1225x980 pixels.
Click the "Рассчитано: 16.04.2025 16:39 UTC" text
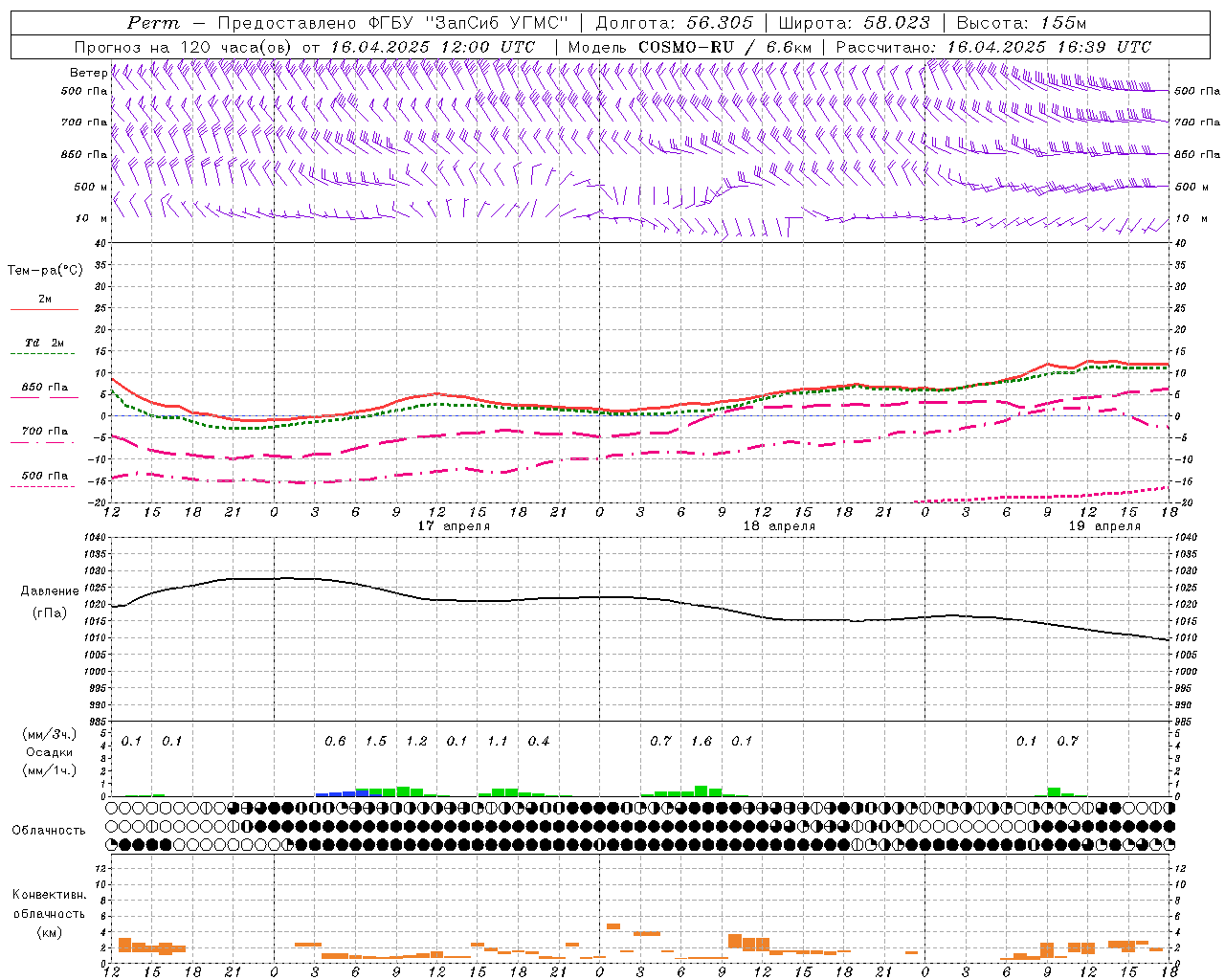993,47
